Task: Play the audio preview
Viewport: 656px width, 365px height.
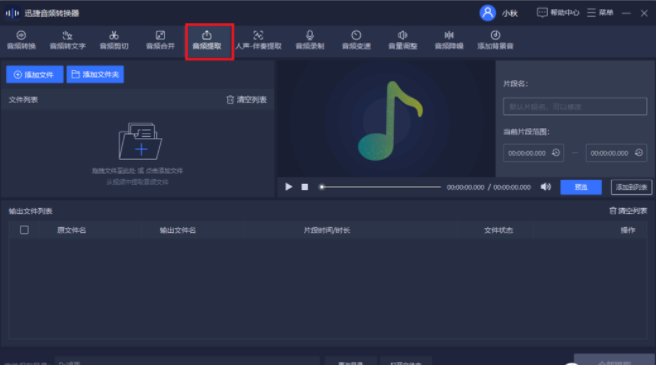Action: (x=288, y=187)
